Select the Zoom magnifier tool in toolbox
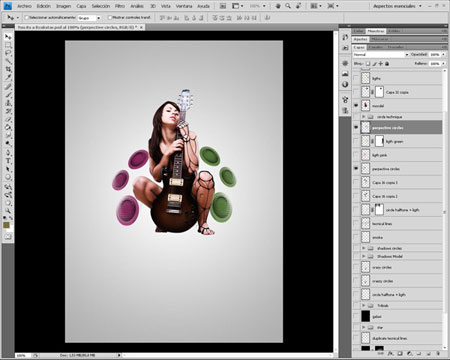450x360 pixels. tap(8, 211)
